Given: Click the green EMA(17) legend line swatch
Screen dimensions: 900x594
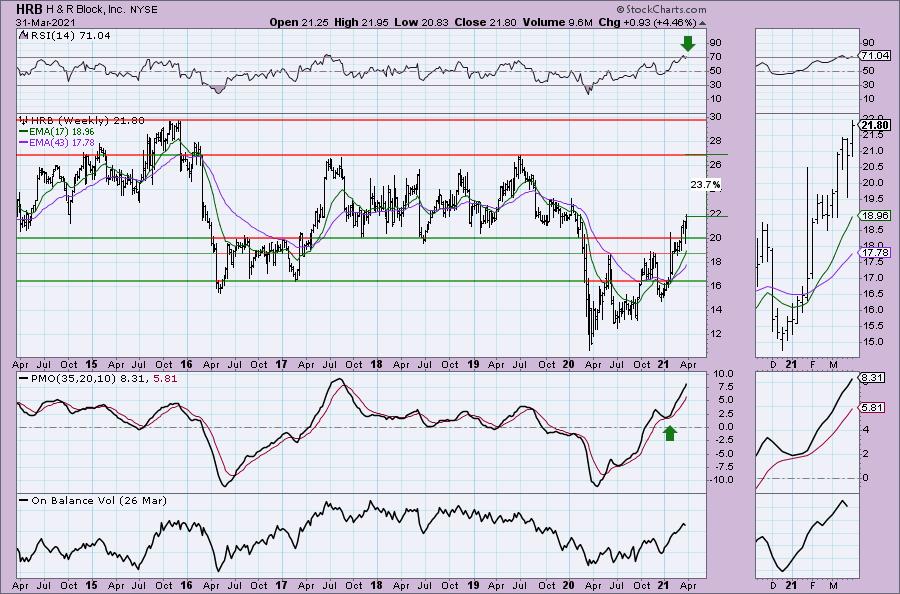Looking at the screenshot, I should (x=24, y=131).
